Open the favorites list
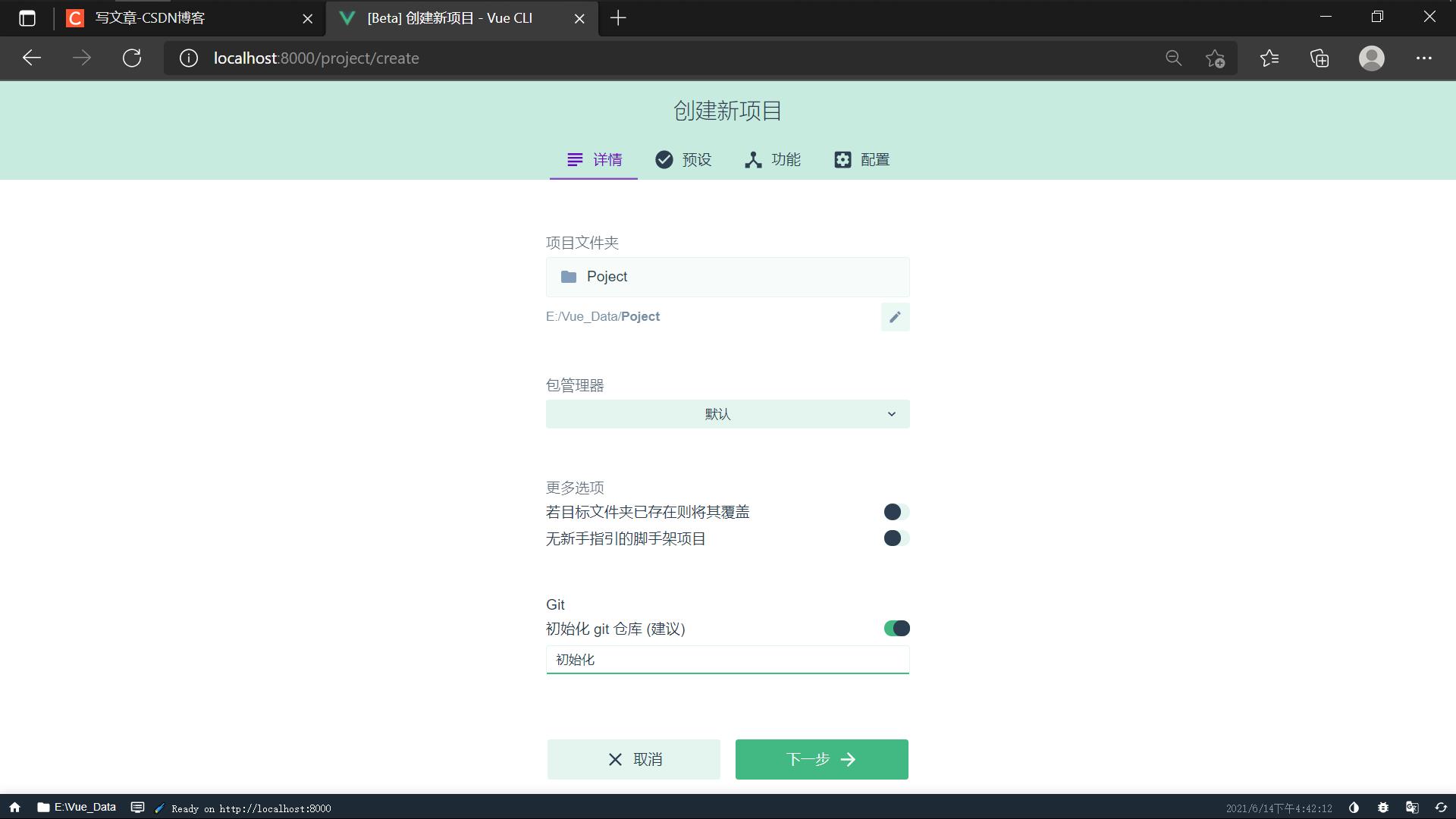This screenshot has width=1456, height=819. (x=1269, y=58)
